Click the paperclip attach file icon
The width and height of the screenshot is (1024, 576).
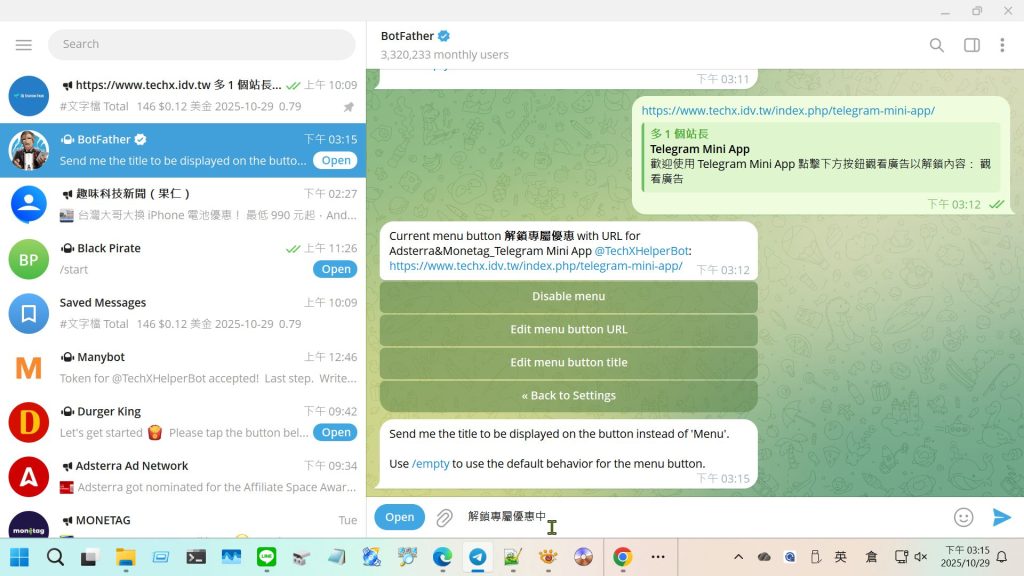(x=444, y=517)
